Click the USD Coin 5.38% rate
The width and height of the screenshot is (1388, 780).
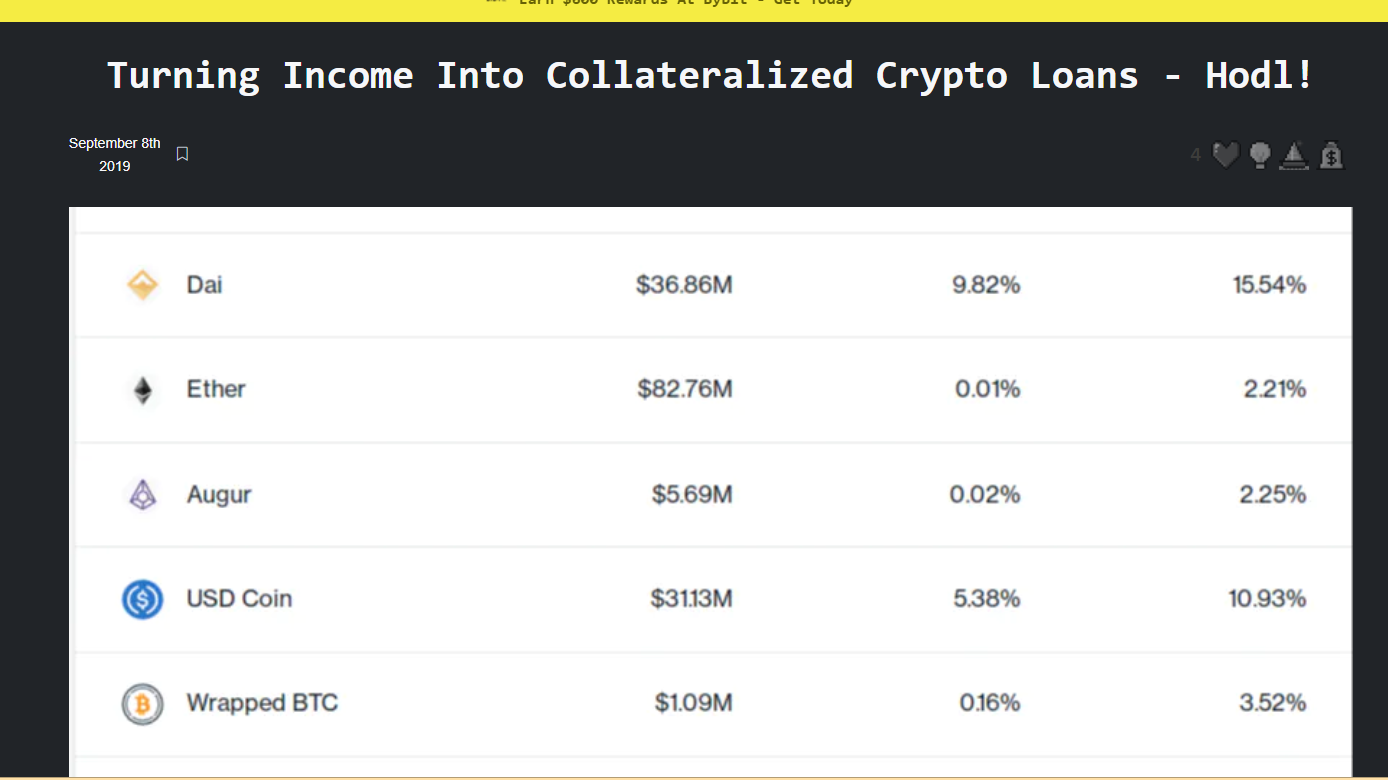pos(986,598)
